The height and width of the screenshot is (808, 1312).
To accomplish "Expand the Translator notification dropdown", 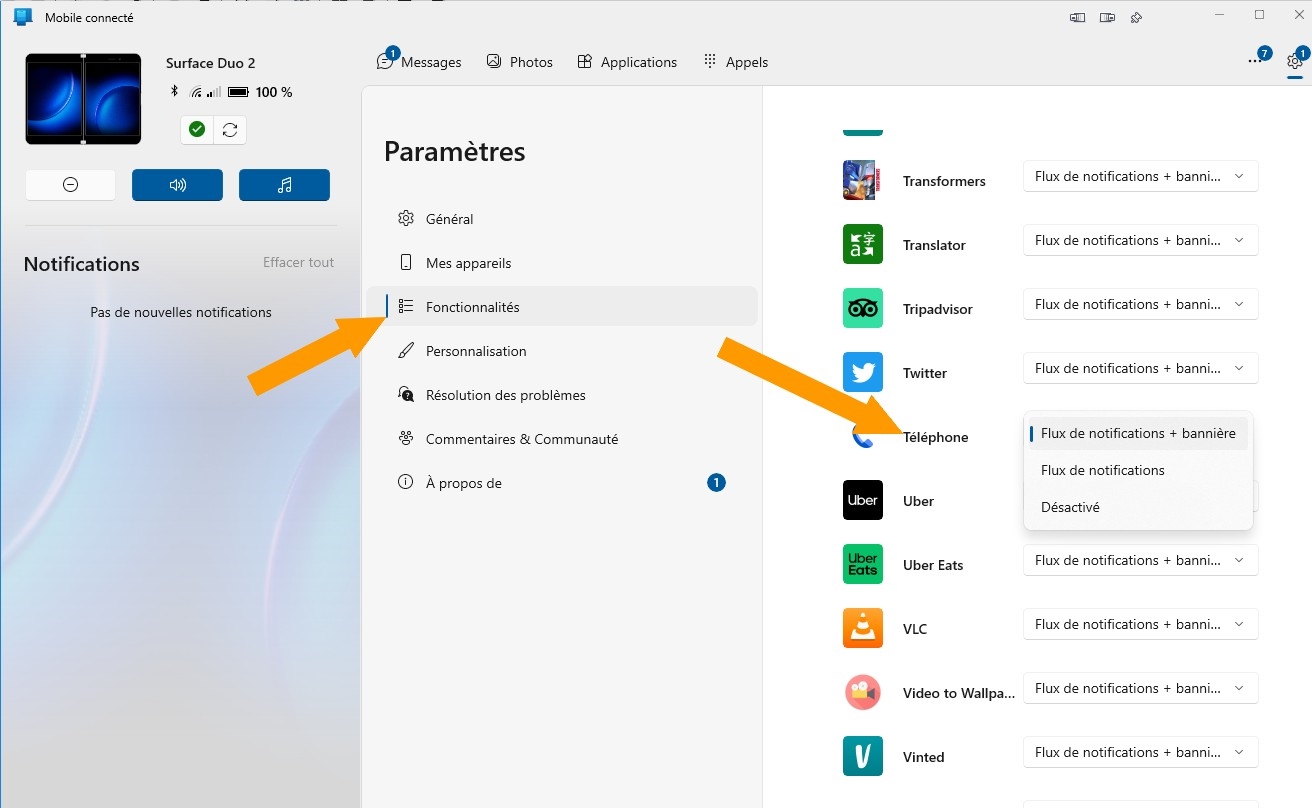I will 1140,241.
